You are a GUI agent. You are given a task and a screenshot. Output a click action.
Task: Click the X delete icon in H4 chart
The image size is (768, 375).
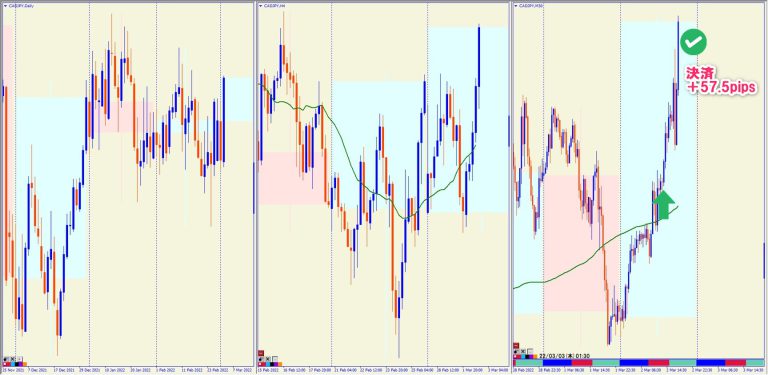268,359
